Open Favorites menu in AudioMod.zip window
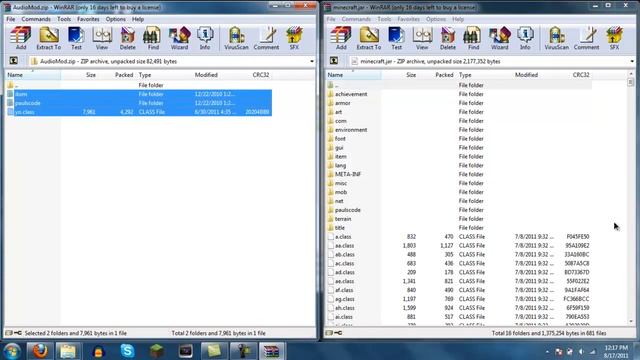The image size is (640, 360). coord(88,19)
